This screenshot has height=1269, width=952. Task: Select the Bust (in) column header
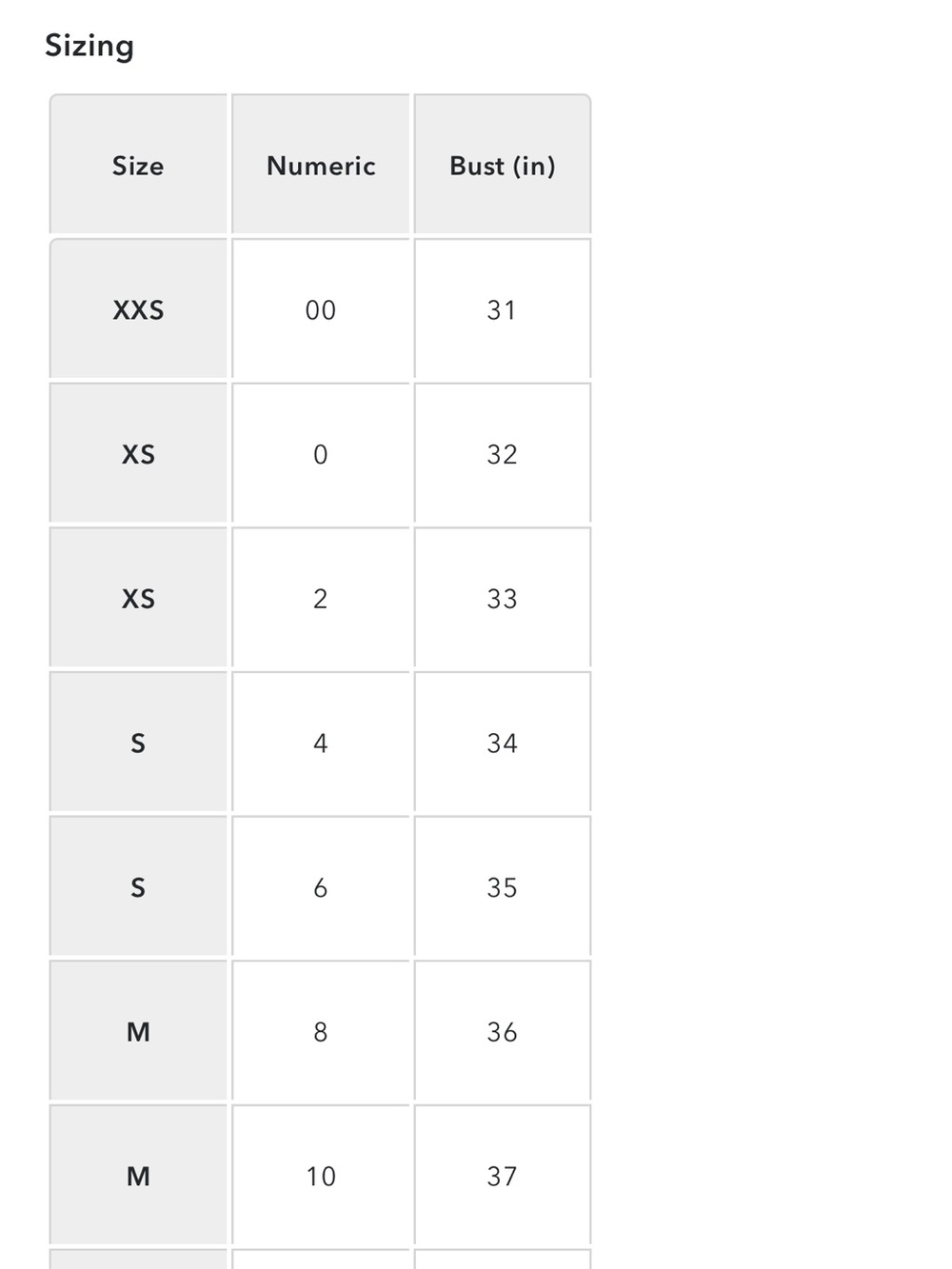point(503,164)
